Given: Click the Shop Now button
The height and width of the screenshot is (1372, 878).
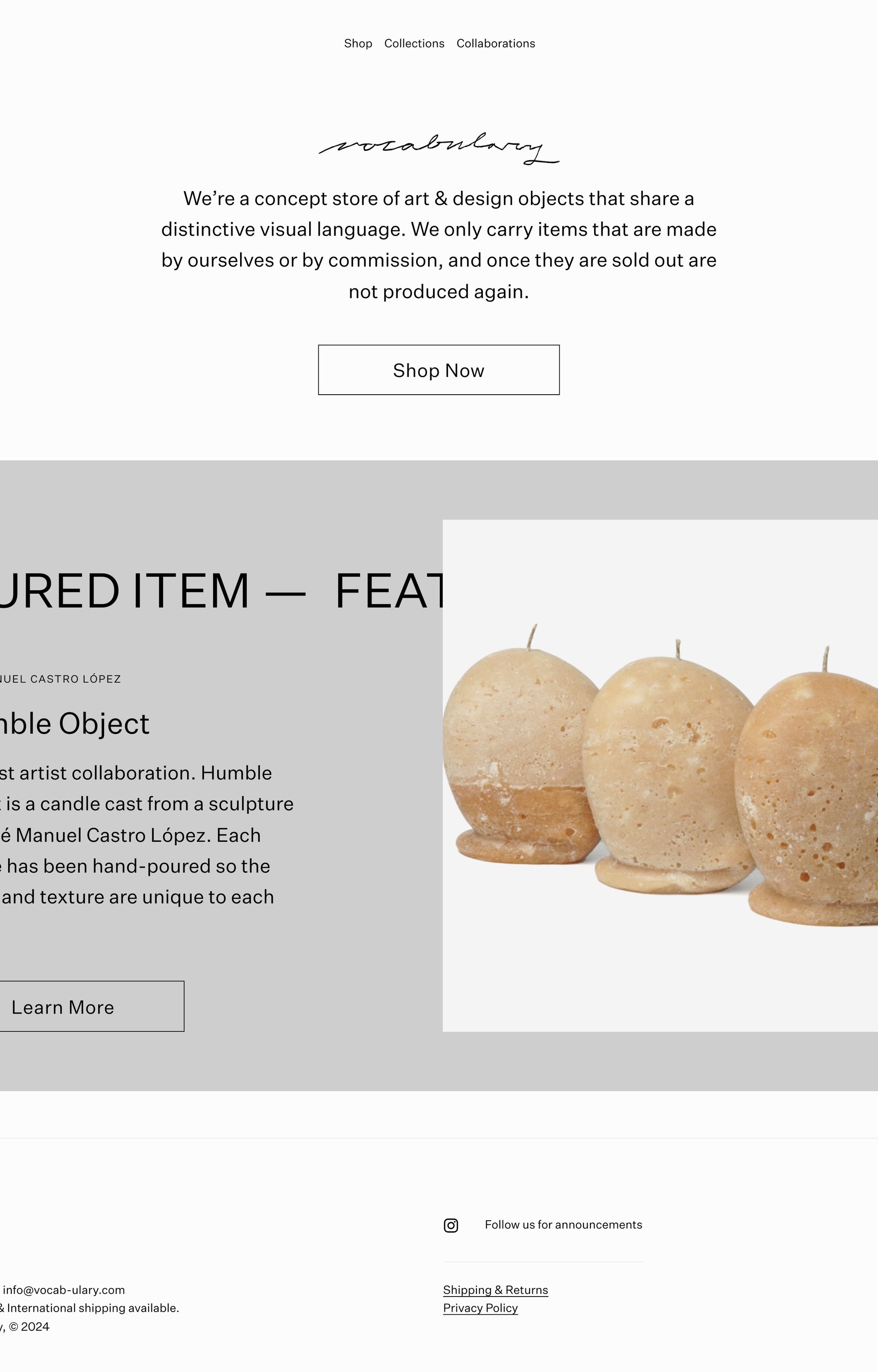Looking at the screenshot, I should [439, 370].
